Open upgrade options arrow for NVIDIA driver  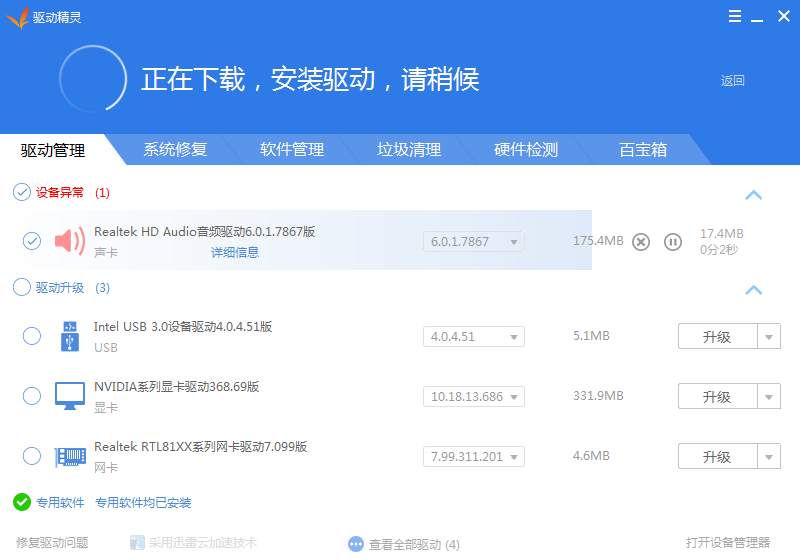click(769, 397)
